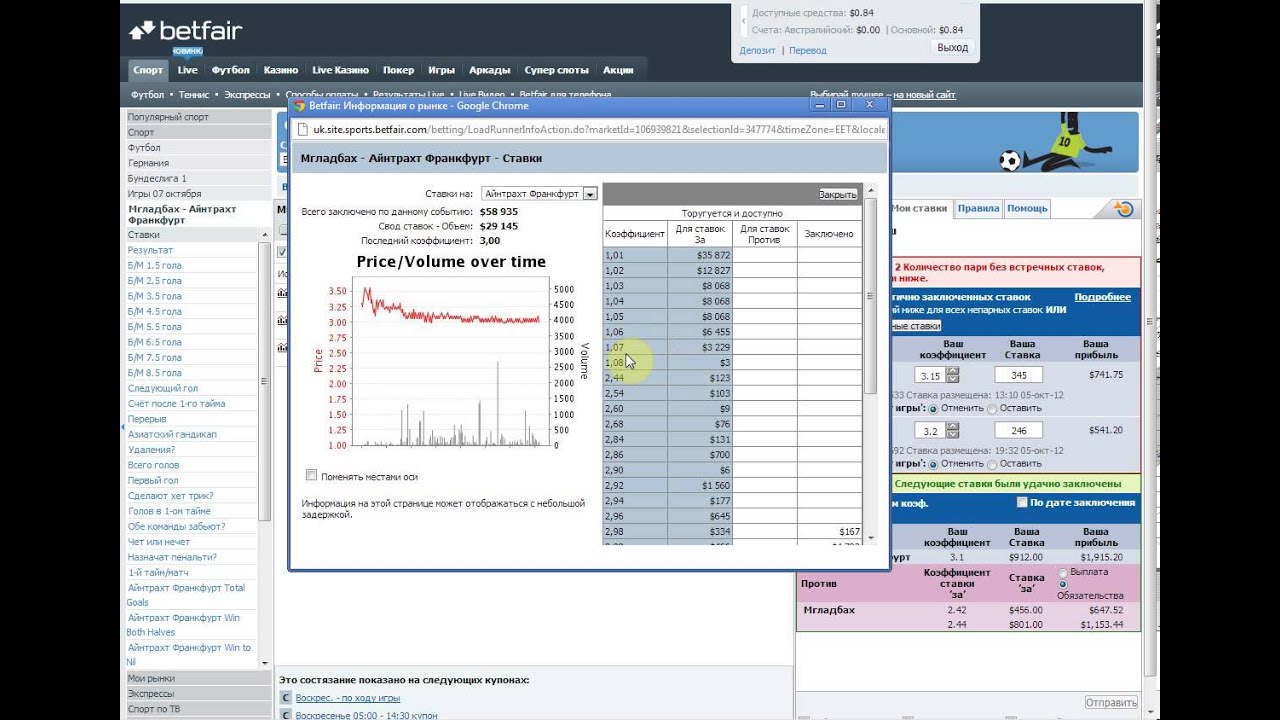Click C icon beside 'Воскрес. - по ходу игры'

point(286,698)
